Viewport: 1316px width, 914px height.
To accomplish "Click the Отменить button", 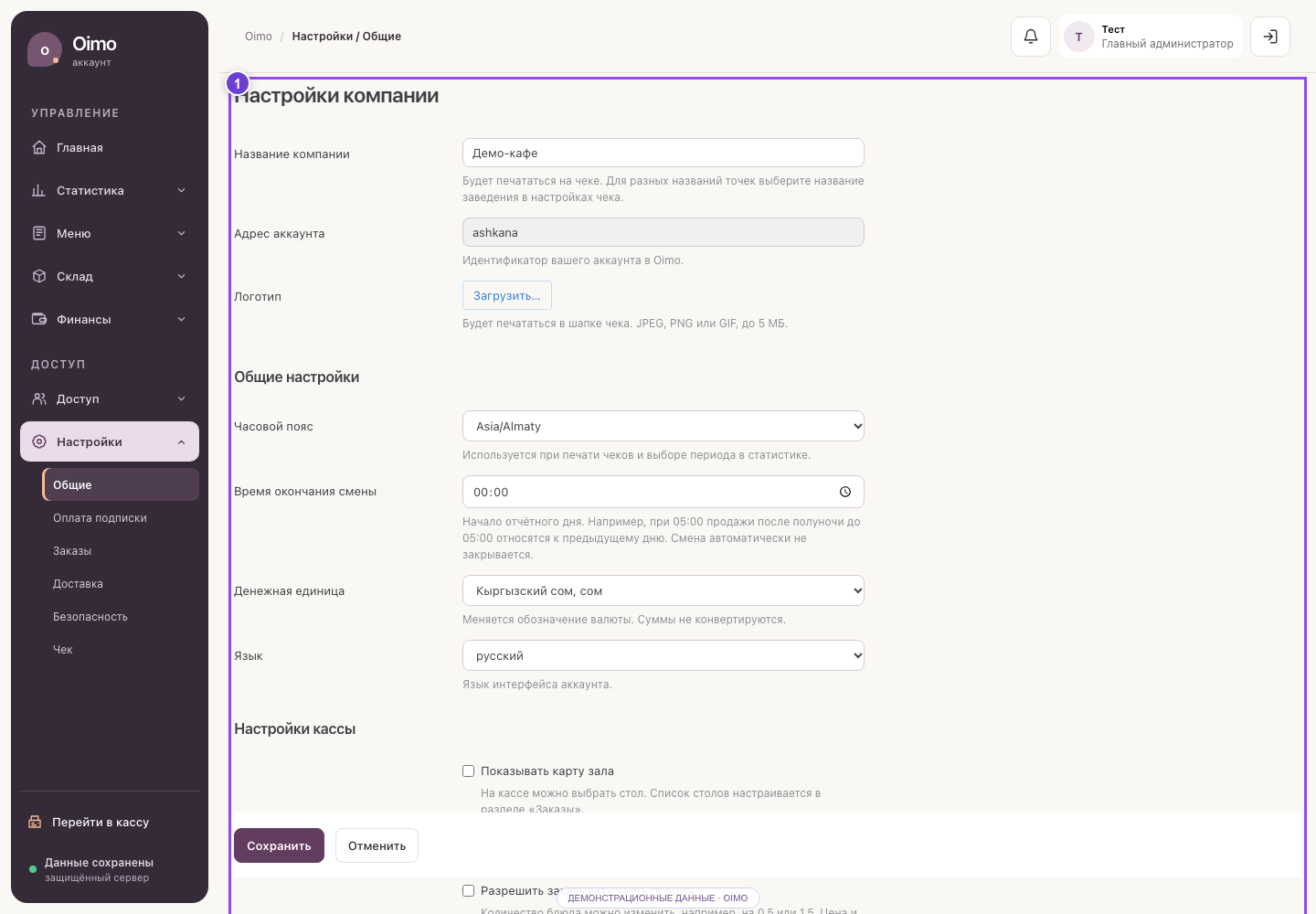I will click(x=377, y=845).
